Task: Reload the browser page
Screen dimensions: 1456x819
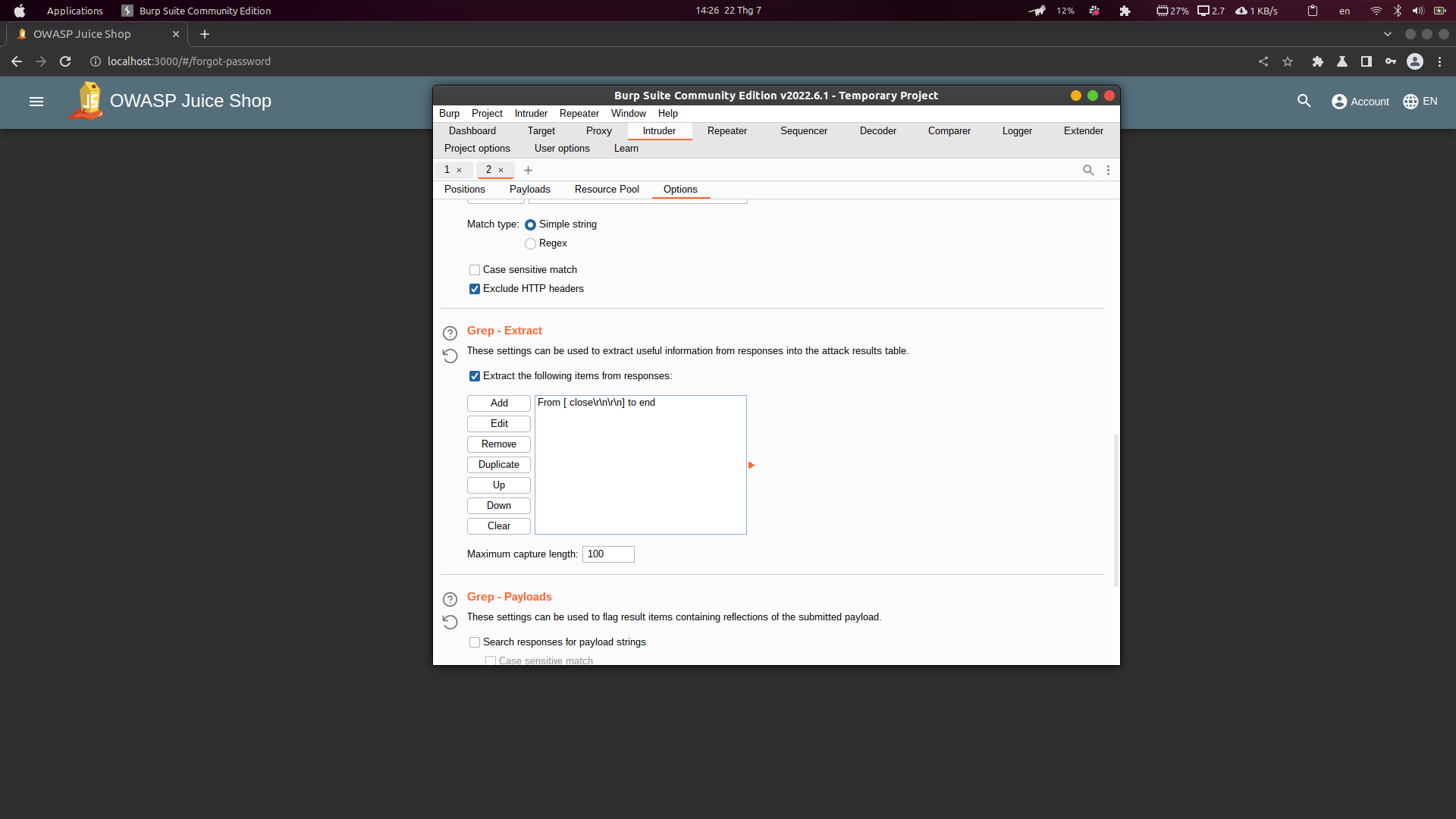Action: pos(65,61)
